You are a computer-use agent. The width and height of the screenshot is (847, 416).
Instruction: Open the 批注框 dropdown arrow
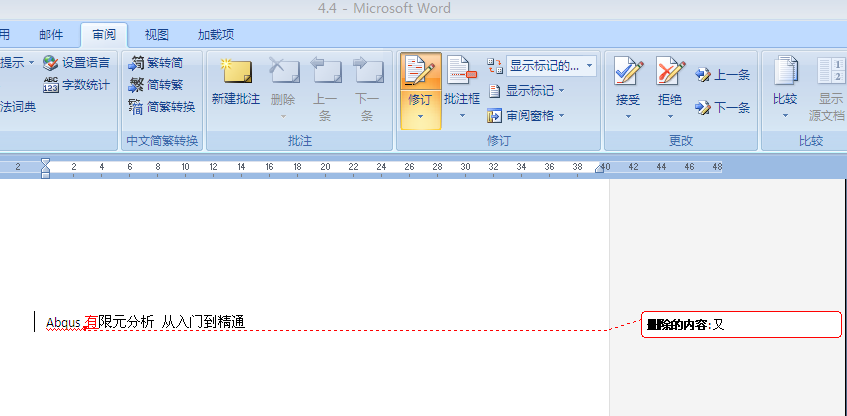462,116
